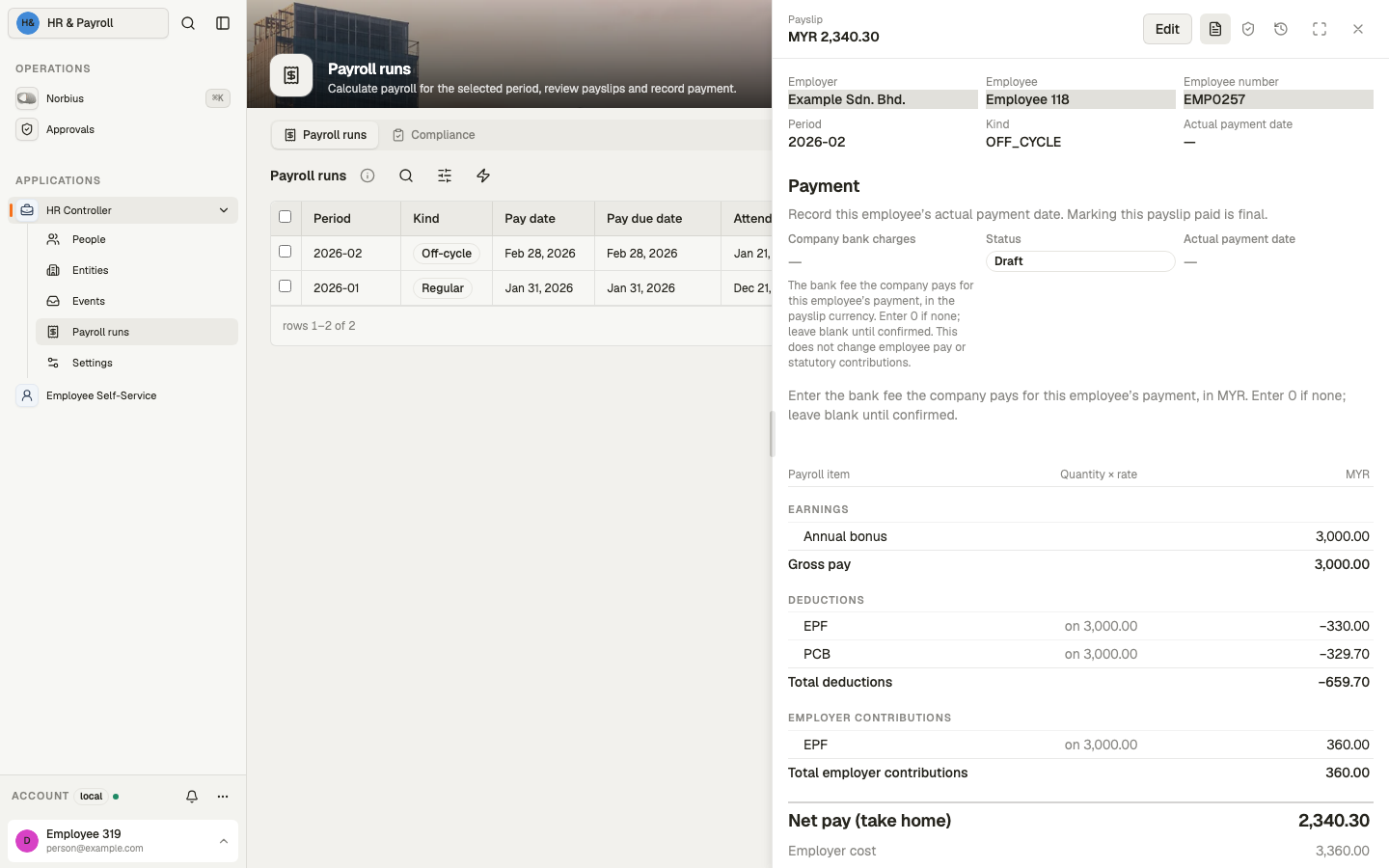Select the 2026-01 payroll run checkbox
Screen dimensions: 1389x868
tap(285, 286)
